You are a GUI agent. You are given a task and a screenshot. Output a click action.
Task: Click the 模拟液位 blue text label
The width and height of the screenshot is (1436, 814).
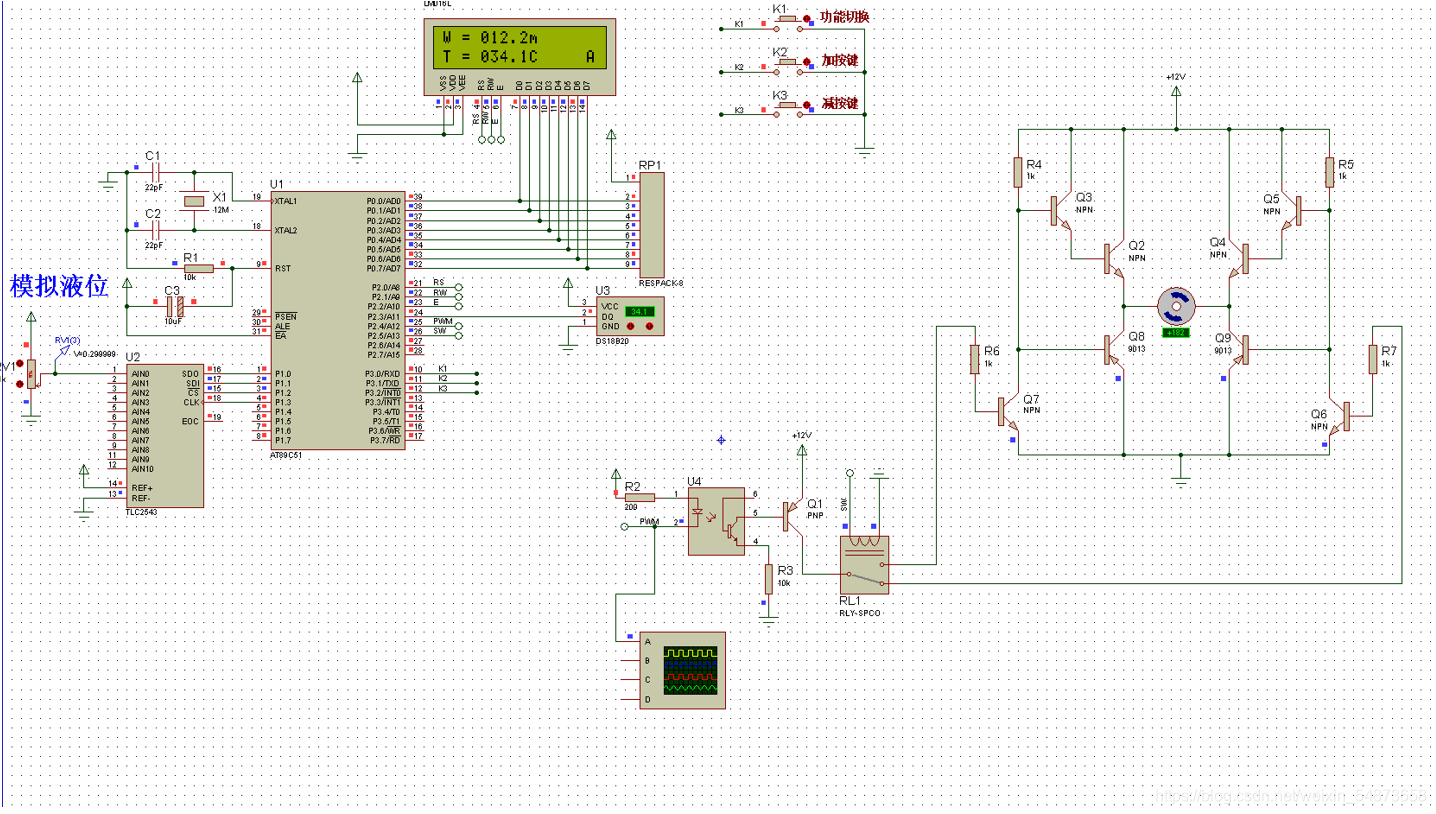tap(60, 285)
